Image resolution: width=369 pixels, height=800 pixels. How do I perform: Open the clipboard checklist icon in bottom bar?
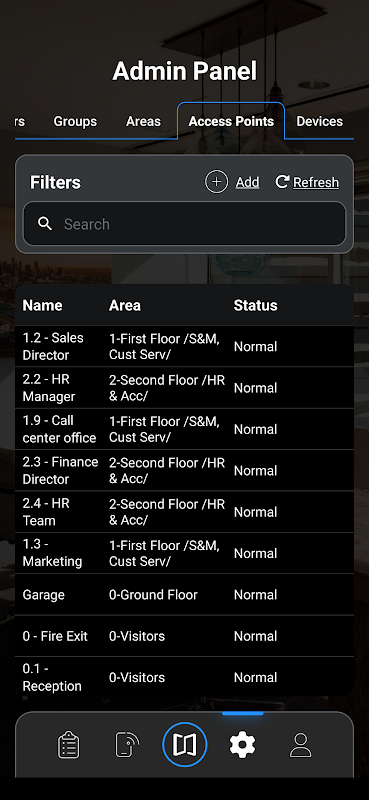68,745
